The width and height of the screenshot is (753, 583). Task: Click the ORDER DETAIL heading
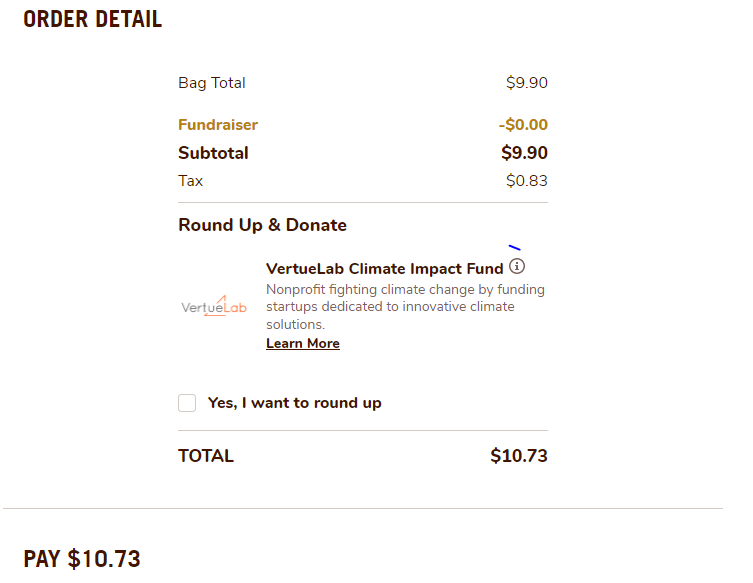92,19
